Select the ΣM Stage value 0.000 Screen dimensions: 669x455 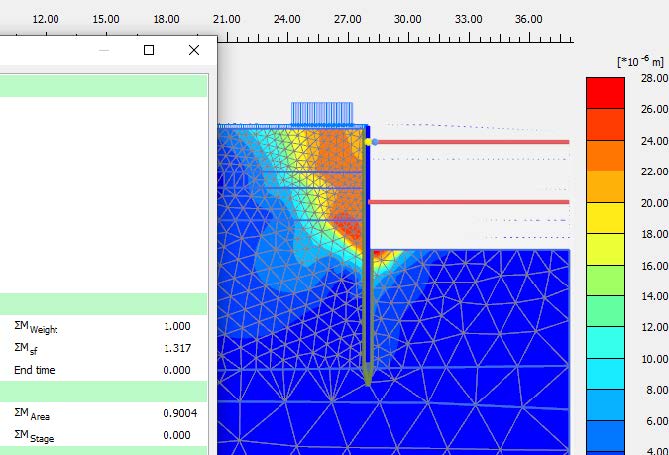click(177, 435)
